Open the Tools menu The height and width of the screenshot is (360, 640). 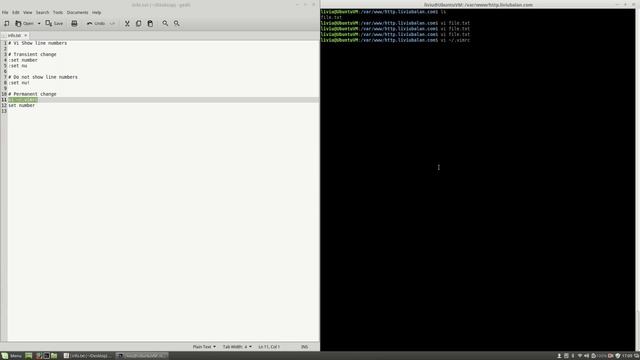click(x=58, y=12)
